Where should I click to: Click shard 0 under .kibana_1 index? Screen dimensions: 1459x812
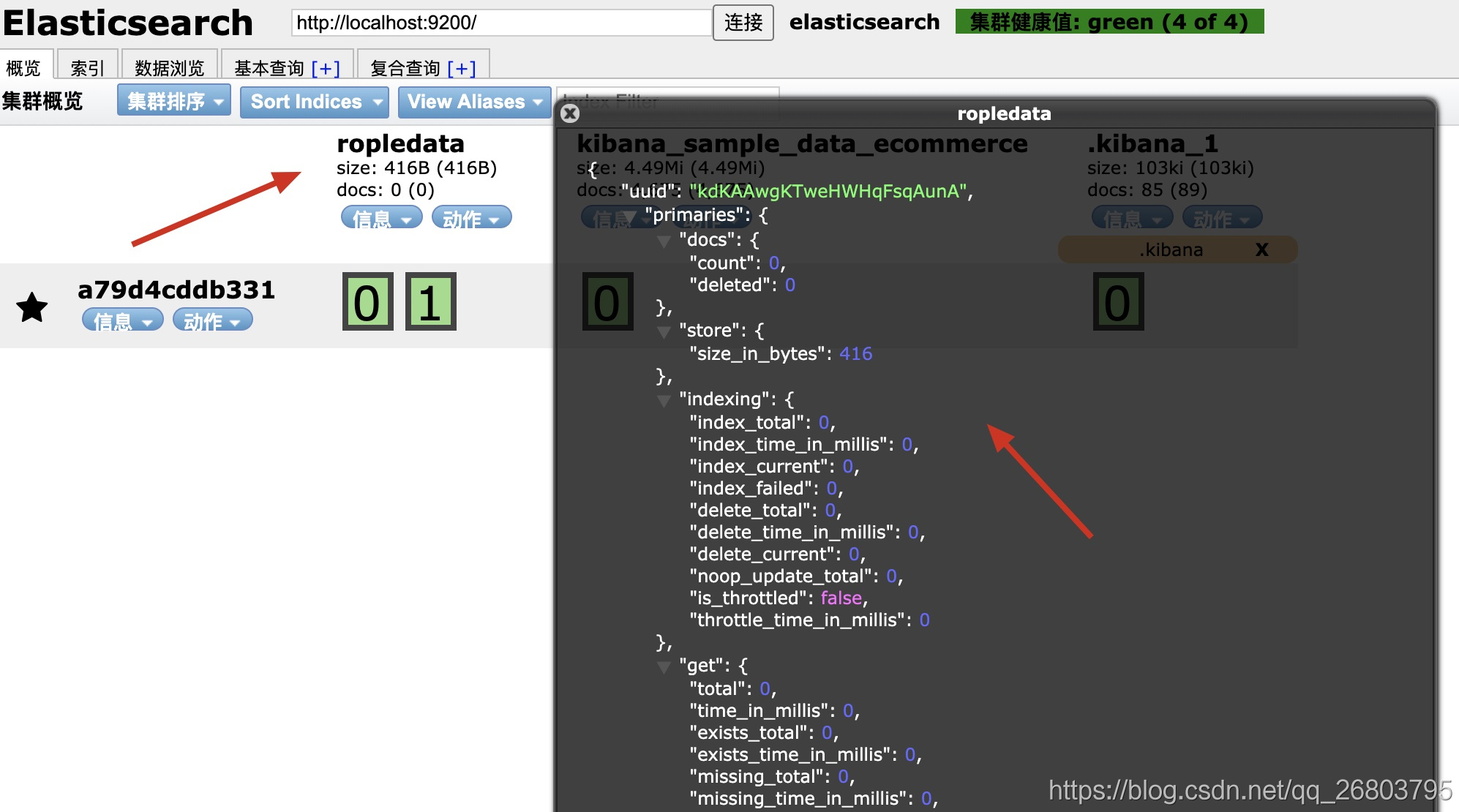coord(1118,301)
